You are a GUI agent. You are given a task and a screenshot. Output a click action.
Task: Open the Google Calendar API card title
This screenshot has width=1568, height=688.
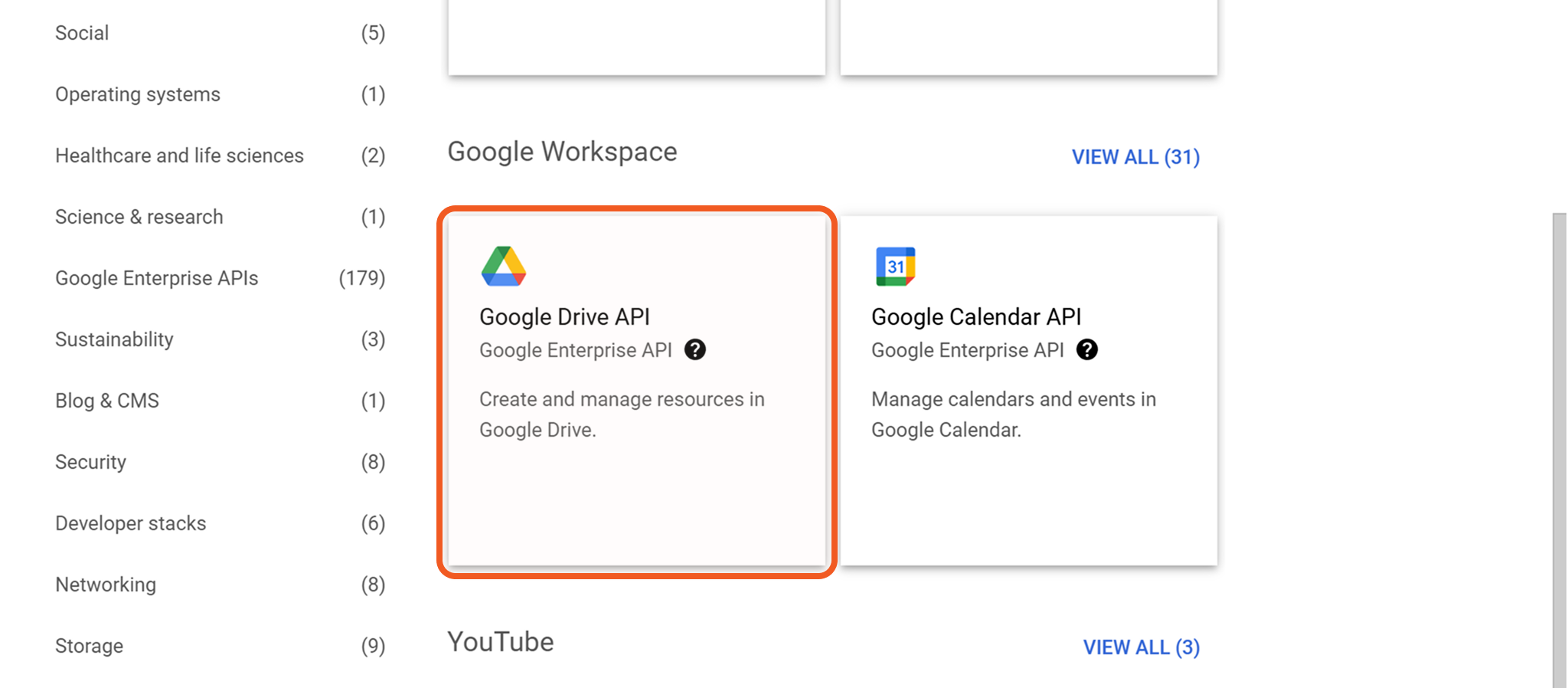pos(975,316)
